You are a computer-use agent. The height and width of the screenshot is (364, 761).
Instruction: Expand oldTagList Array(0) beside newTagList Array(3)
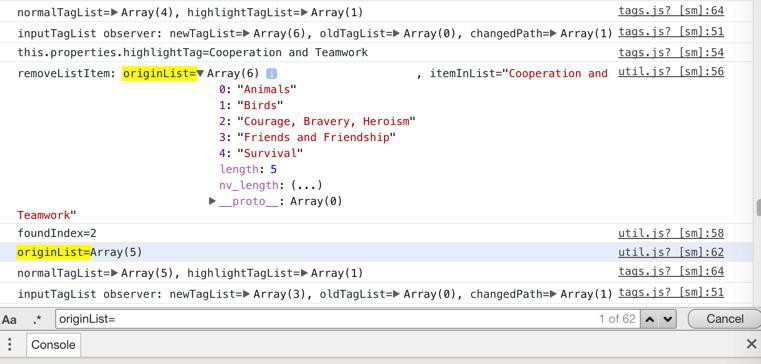coord(397,294)
